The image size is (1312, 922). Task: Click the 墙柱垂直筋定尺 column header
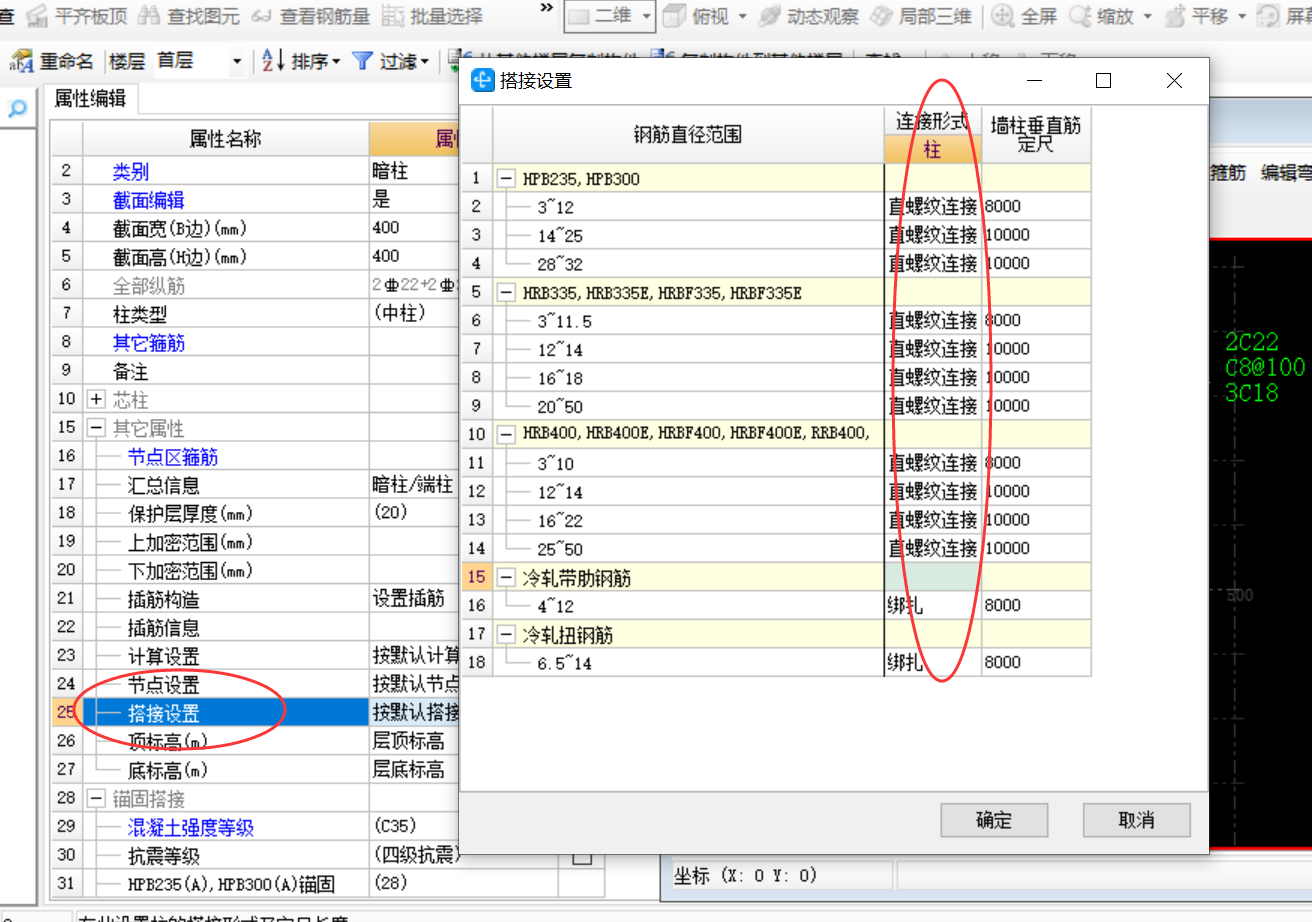point(1036,135)
